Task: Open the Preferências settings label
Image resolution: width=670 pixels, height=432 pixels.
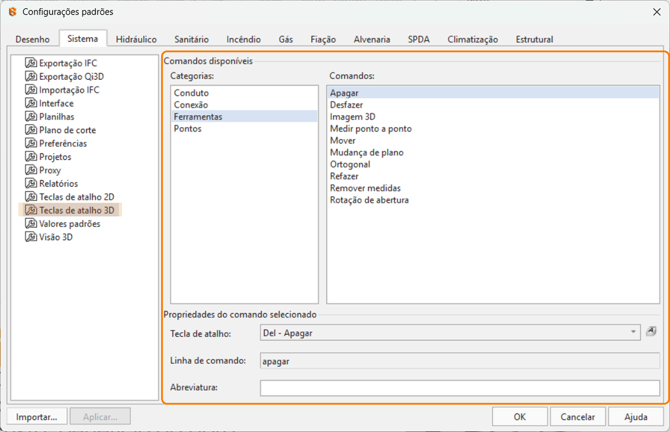Action: (63, 144)
